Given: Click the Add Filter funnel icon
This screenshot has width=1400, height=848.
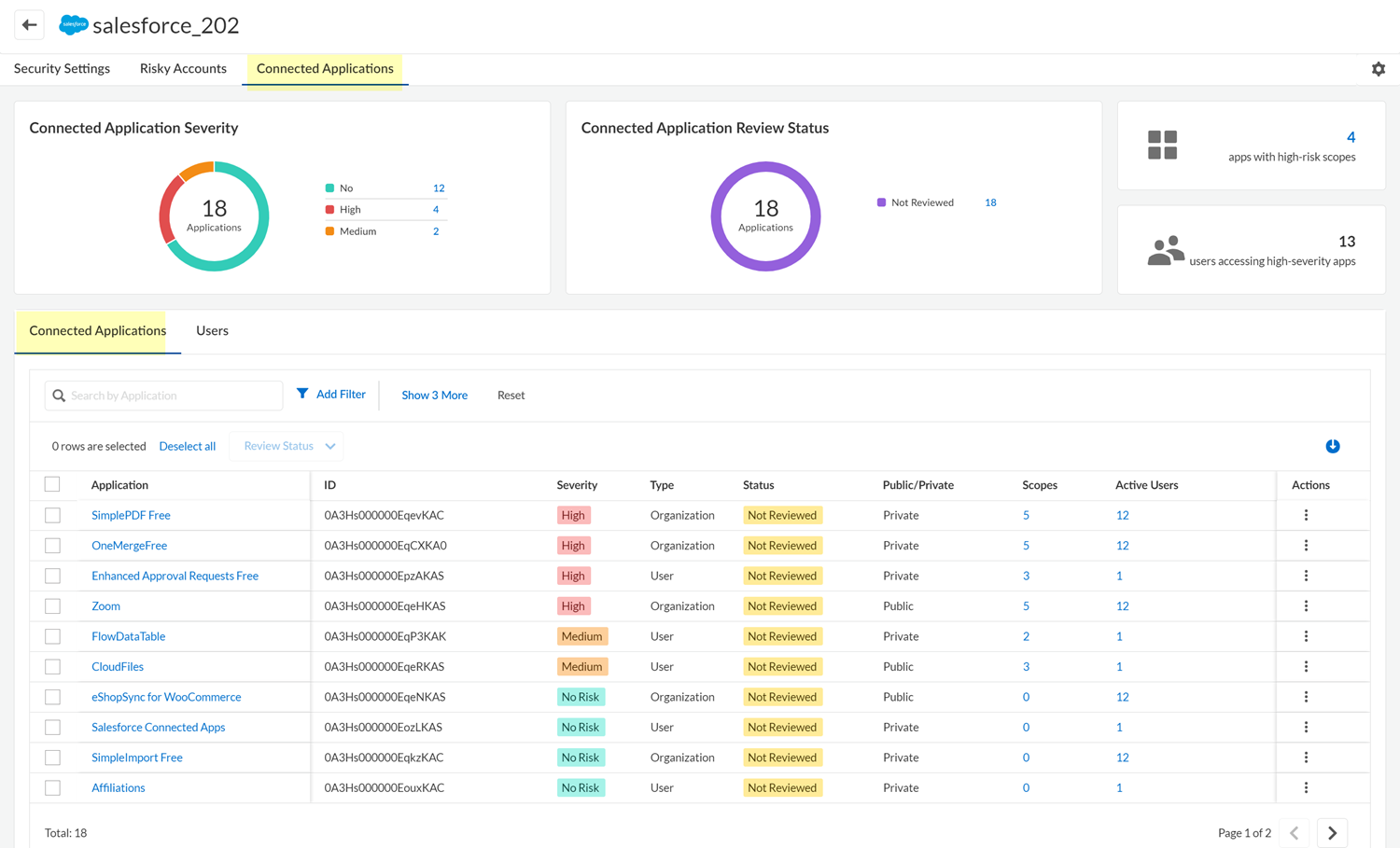Looking at the screenshot, I should [302, 394].
